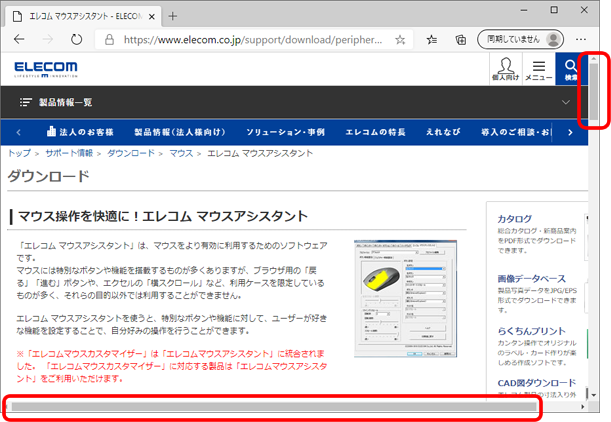Open えれなび menu item
Screen dimensions: 611x422
(443, 132)
